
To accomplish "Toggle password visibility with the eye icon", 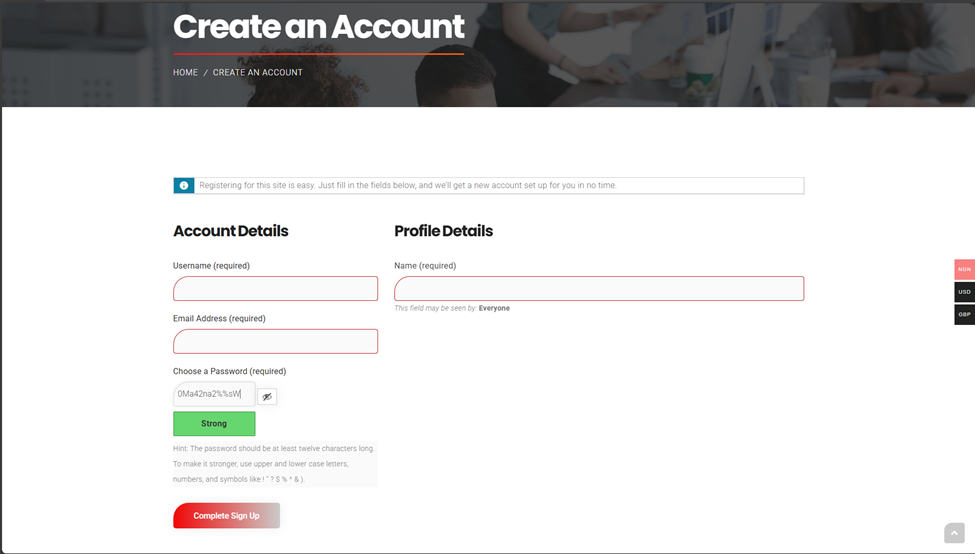I will [267, 397].
